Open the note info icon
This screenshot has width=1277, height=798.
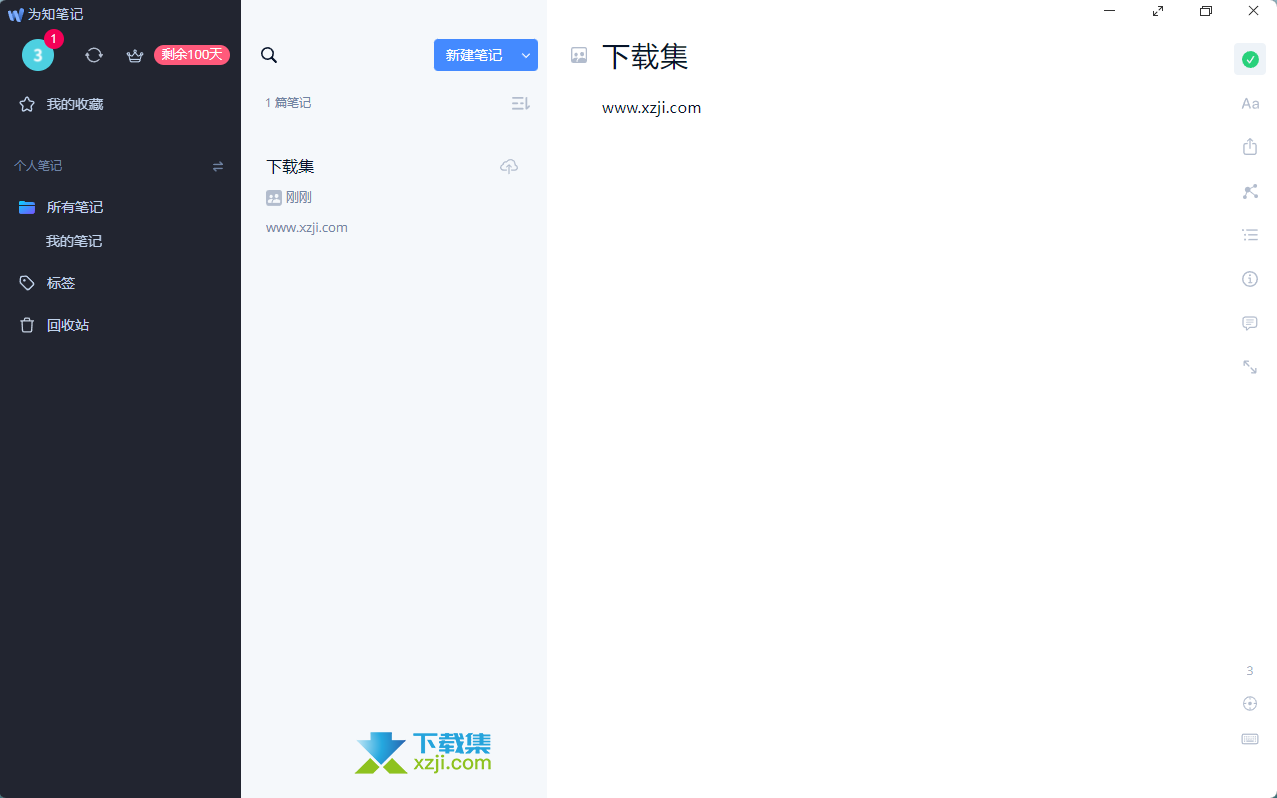coord(1250,279)
